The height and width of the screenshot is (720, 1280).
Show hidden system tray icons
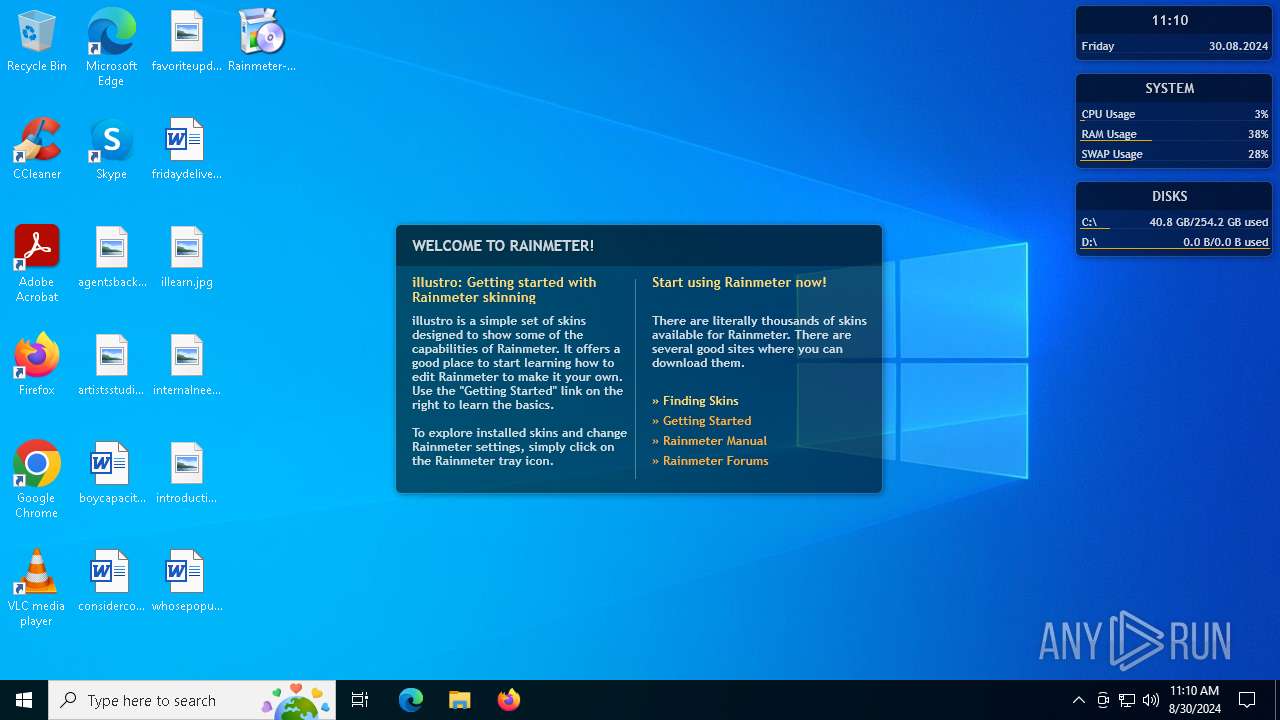1078,700
